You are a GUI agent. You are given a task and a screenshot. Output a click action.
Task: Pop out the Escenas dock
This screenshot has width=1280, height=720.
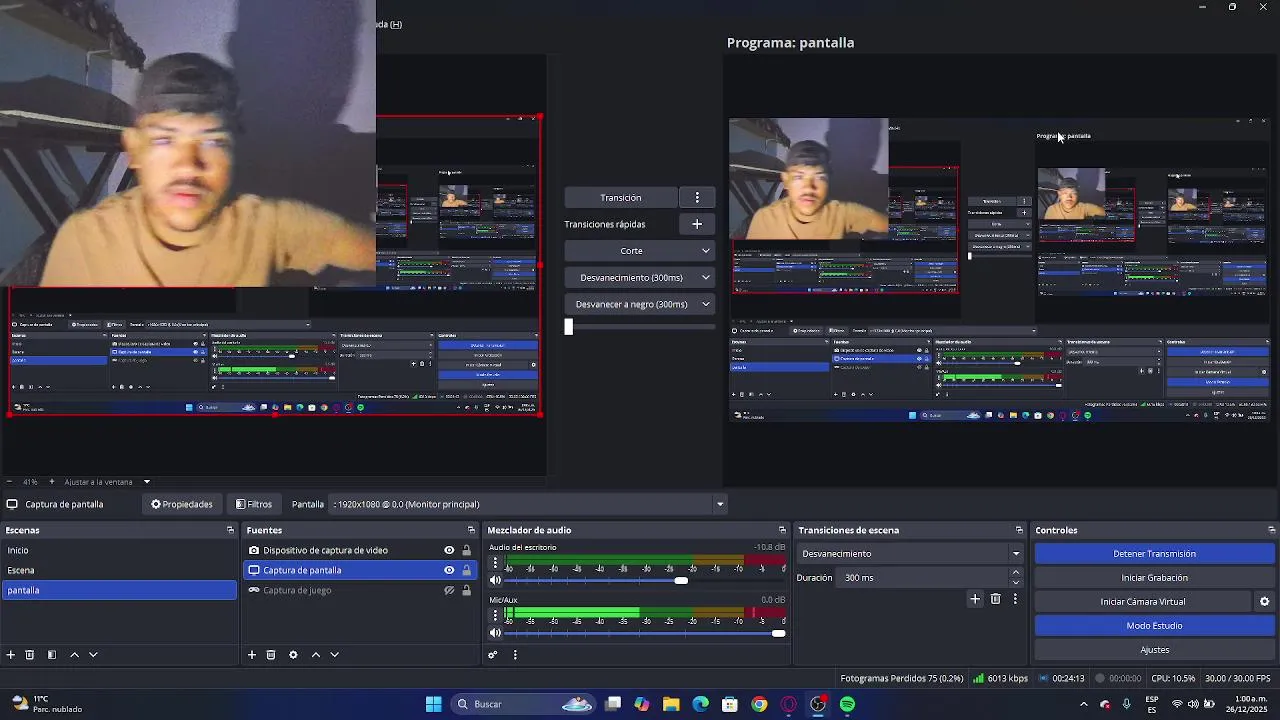click(230, 530)
